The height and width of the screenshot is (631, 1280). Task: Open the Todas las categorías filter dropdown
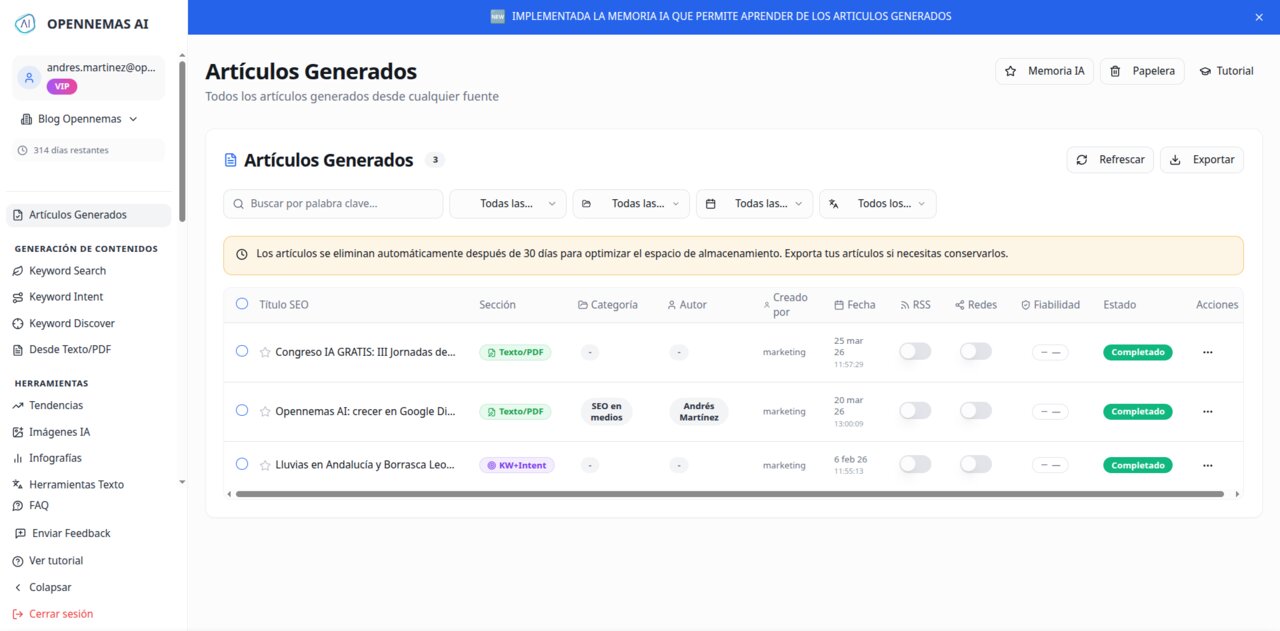631,203
